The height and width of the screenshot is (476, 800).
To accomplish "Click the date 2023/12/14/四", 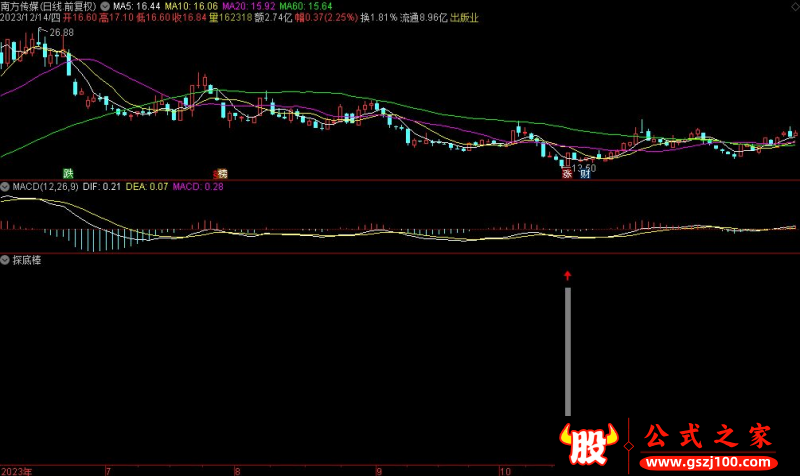I will pos(30,18).
